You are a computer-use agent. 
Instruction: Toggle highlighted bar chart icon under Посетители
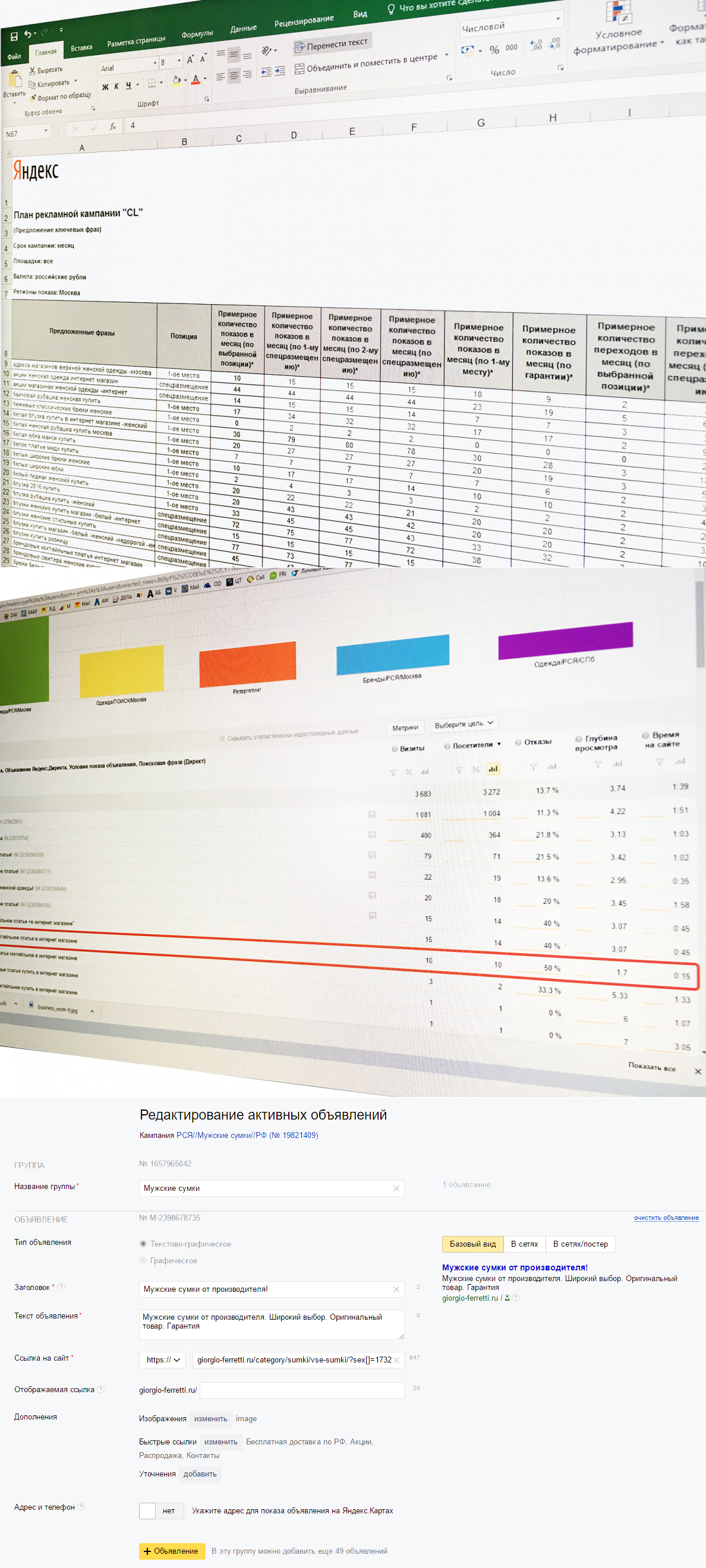tap(493, 769)
